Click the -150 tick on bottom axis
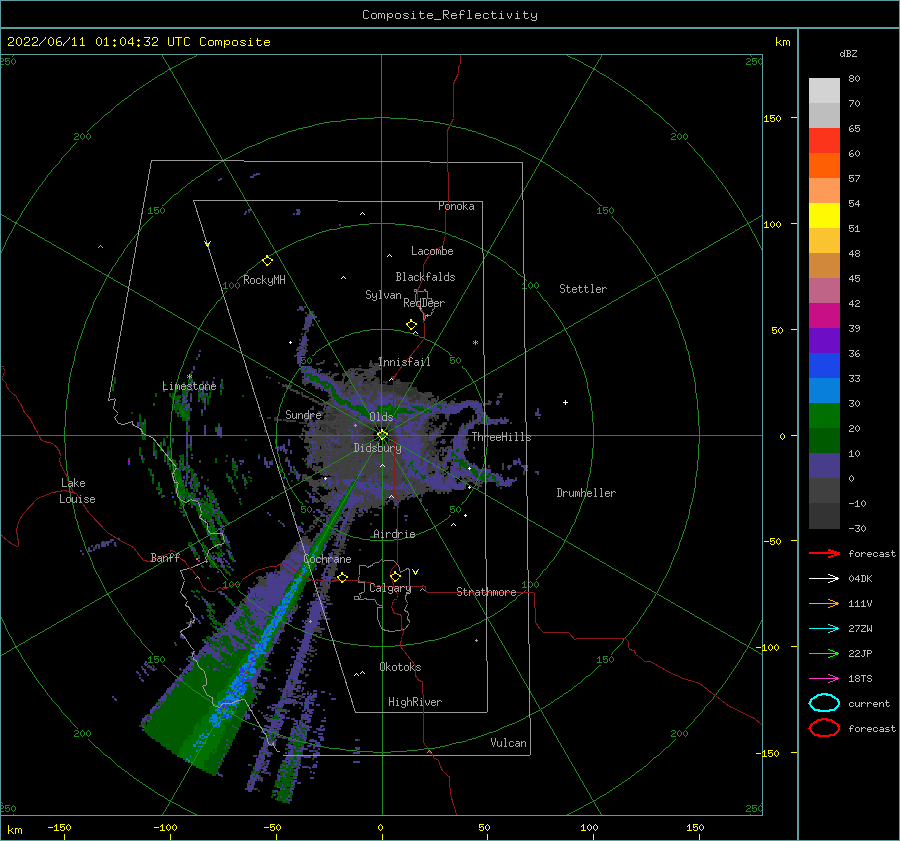The image size is (900, 841). [59, 827]
